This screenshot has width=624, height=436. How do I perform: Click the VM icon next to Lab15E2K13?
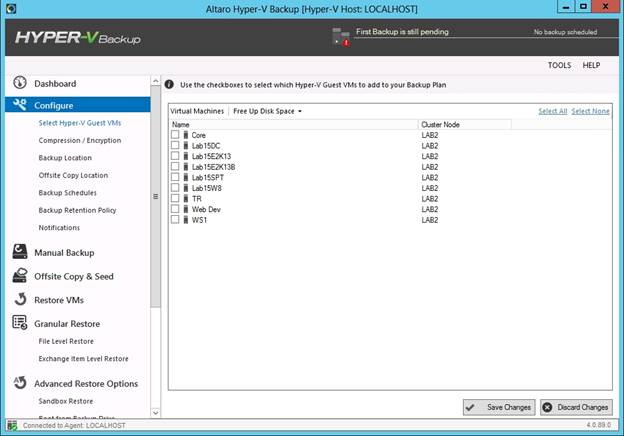pyautogui.click(x=186, y=156)
